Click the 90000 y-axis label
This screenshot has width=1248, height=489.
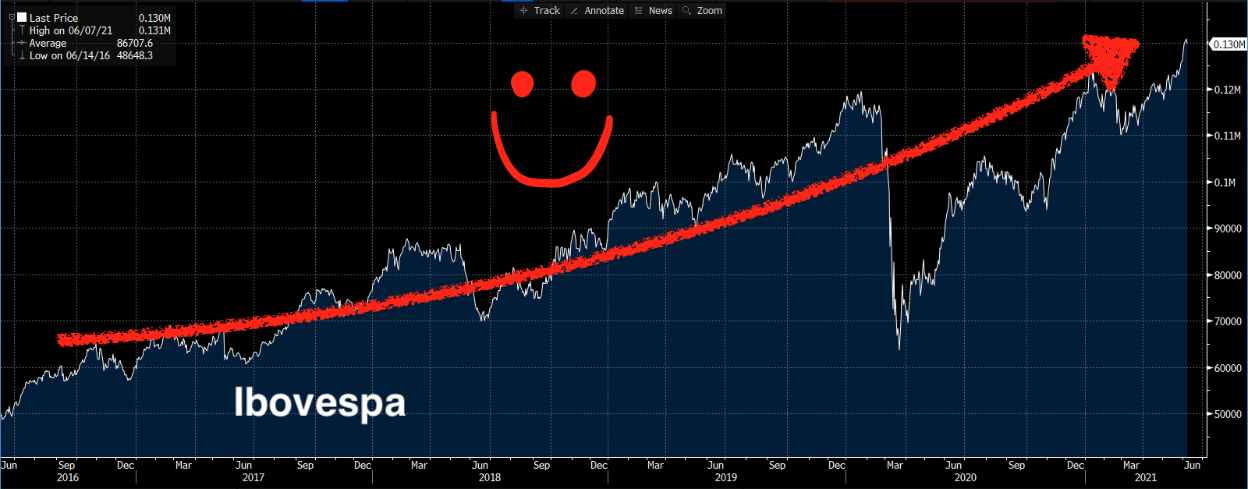1226,228
